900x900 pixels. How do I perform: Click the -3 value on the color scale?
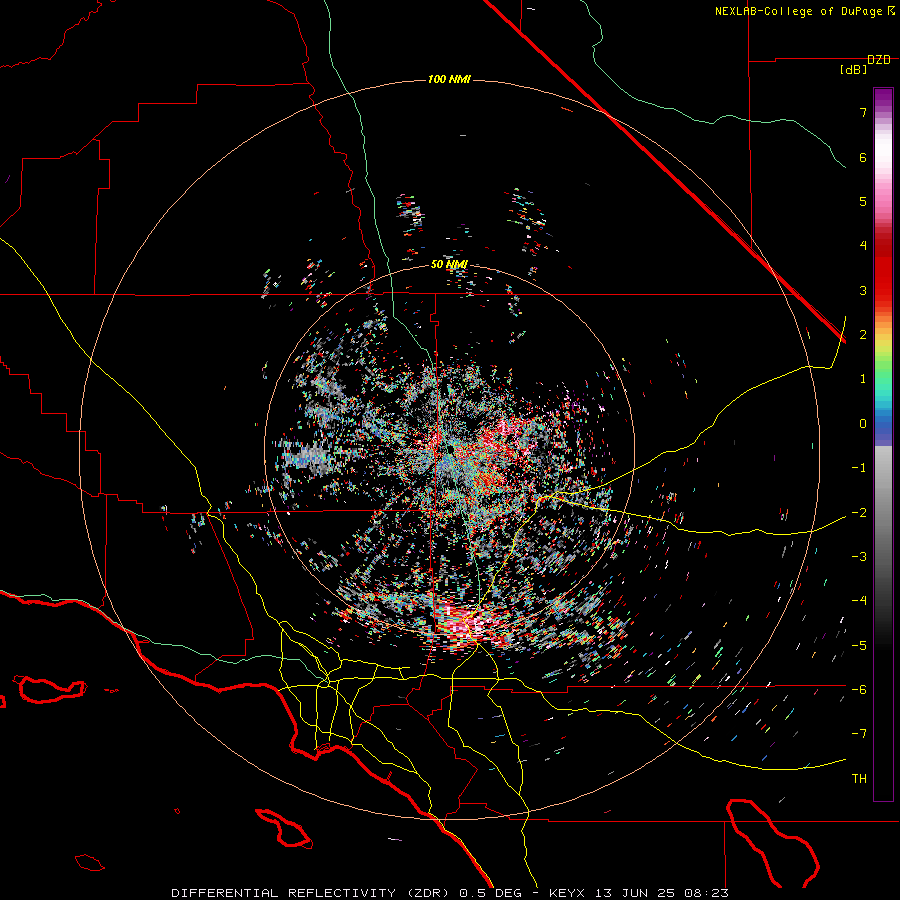click(x=859, y=557)
